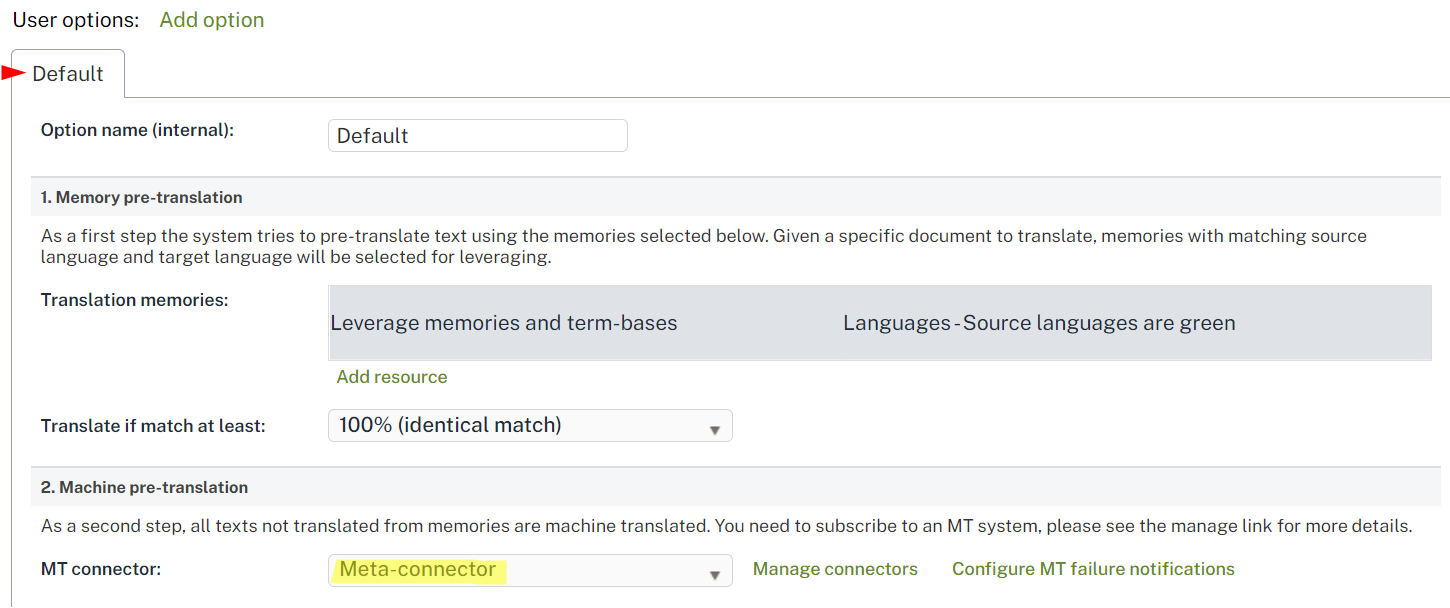Click the Add resource link
Screen dimensions: 1450x608
391,376
